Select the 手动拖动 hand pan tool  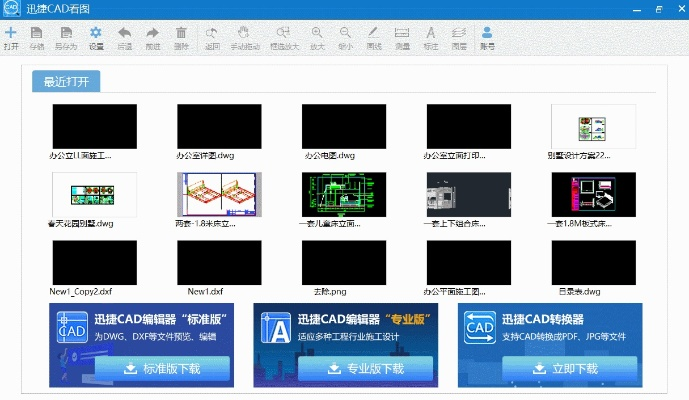243,32
